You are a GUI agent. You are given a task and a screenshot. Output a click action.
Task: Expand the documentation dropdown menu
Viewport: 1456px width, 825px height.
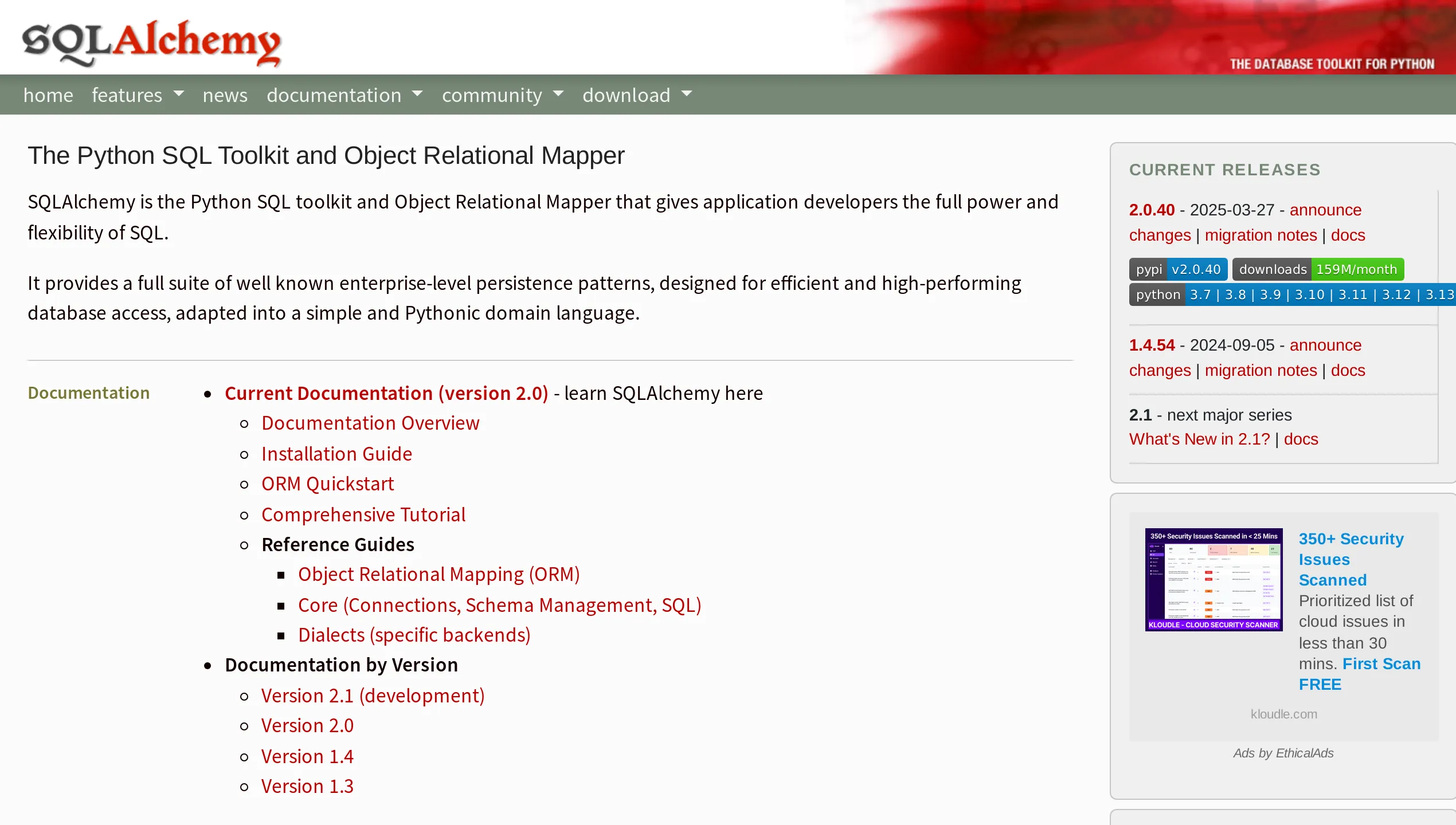[344, 95]
